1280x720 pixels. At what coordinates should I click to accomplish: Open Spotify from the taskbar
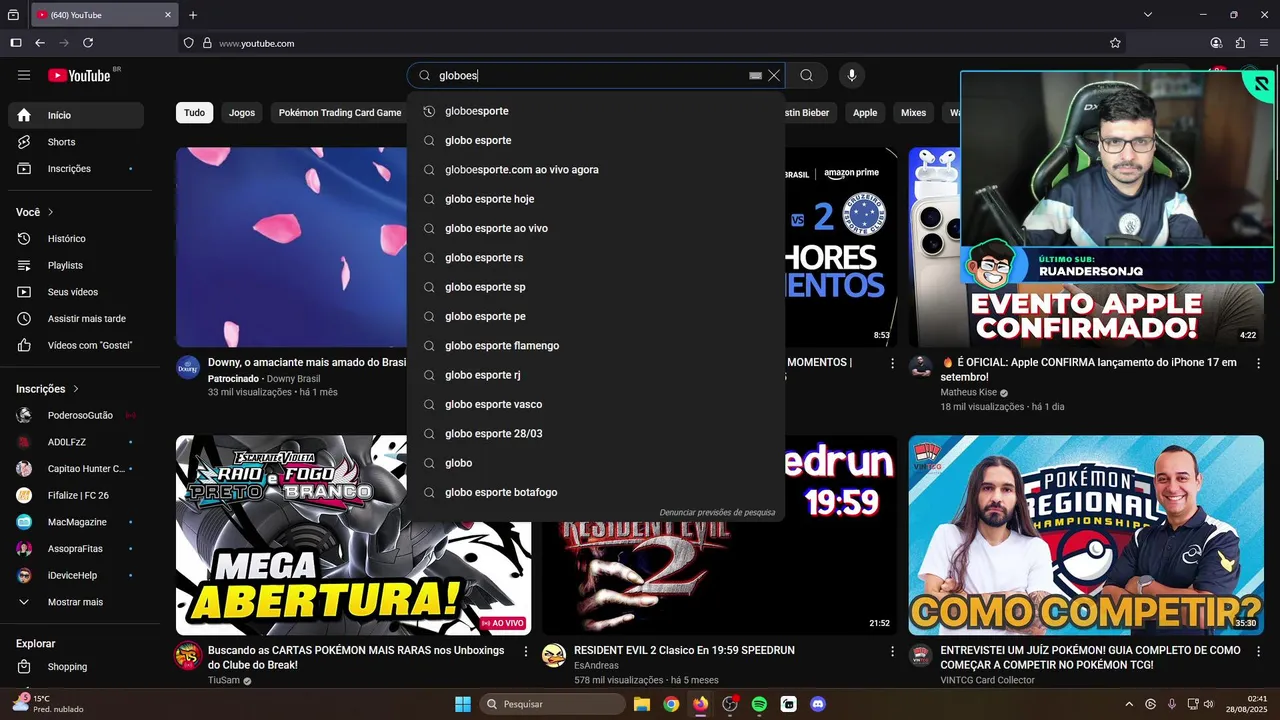coord(759,704)
